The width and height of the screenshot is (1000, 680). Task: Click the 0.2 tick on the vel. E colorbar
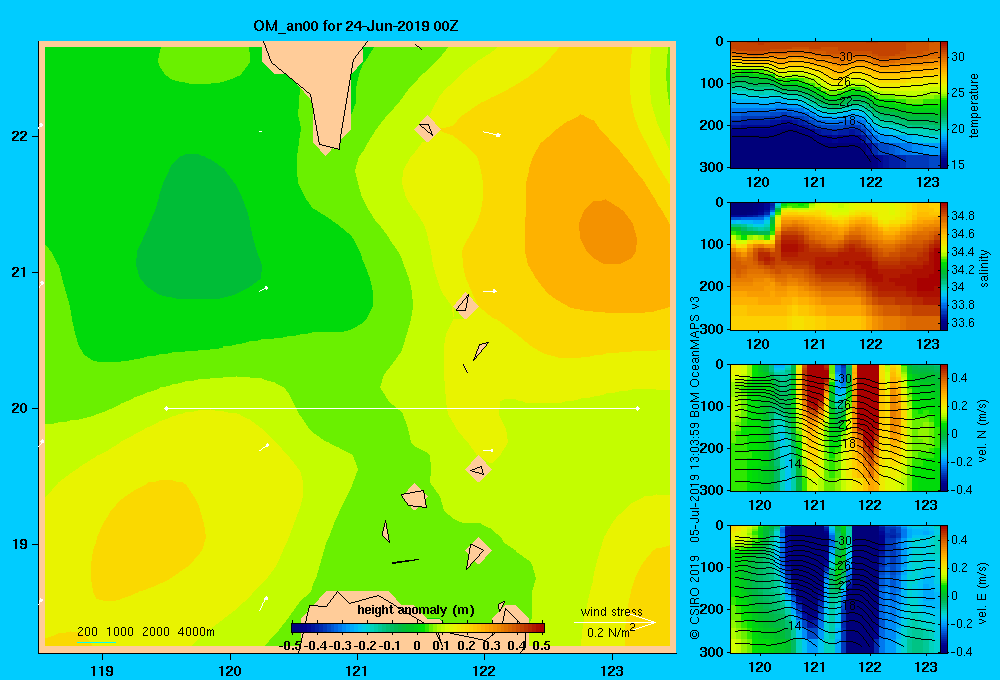click(959, 568)
